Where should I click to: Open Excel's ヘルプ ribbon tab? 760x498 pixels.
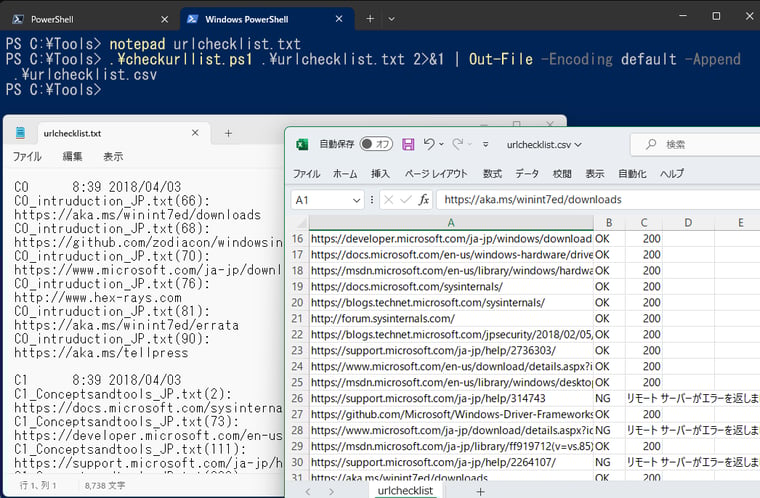[x=672, y=174]
